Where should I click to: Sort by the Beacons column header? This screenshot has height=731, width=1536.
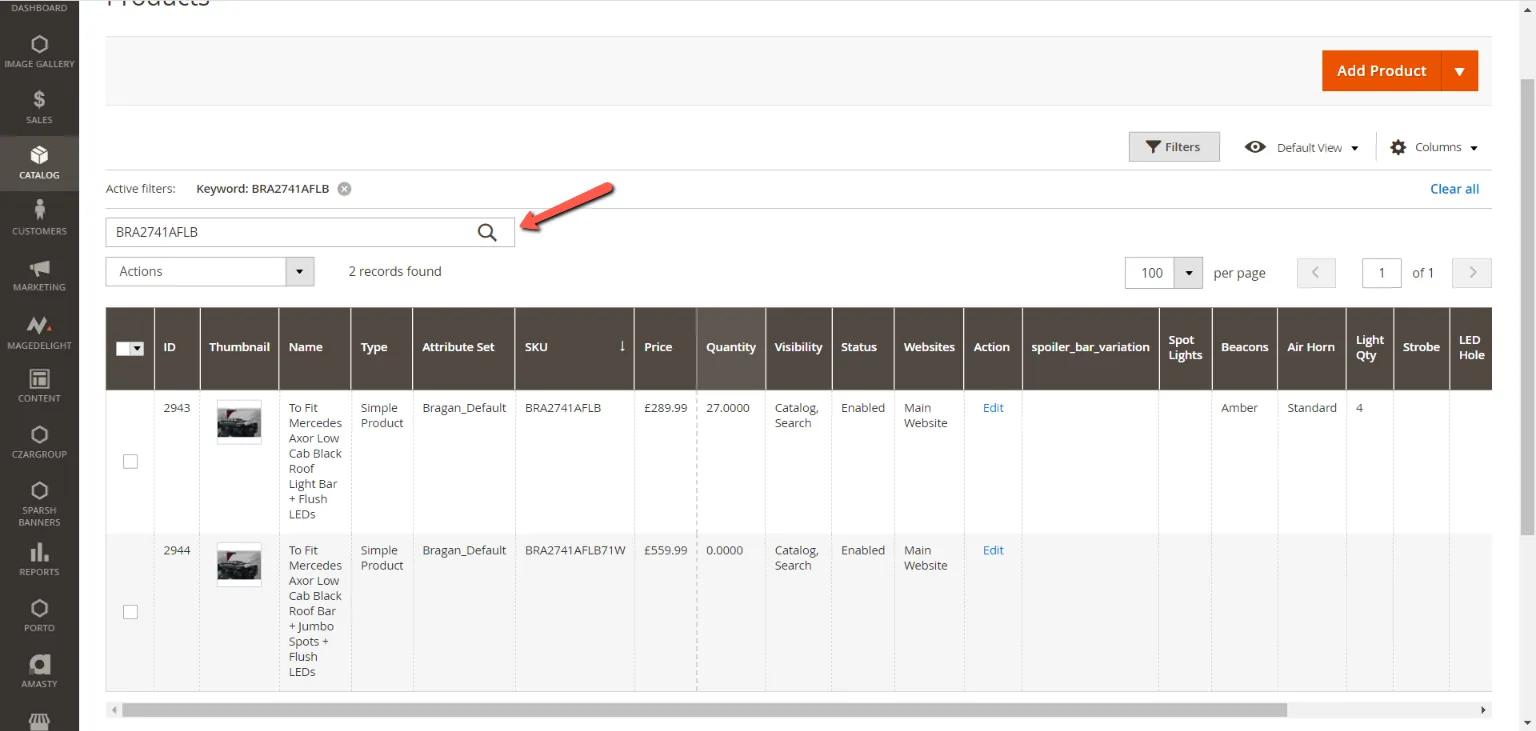(x=1244, y=348)
